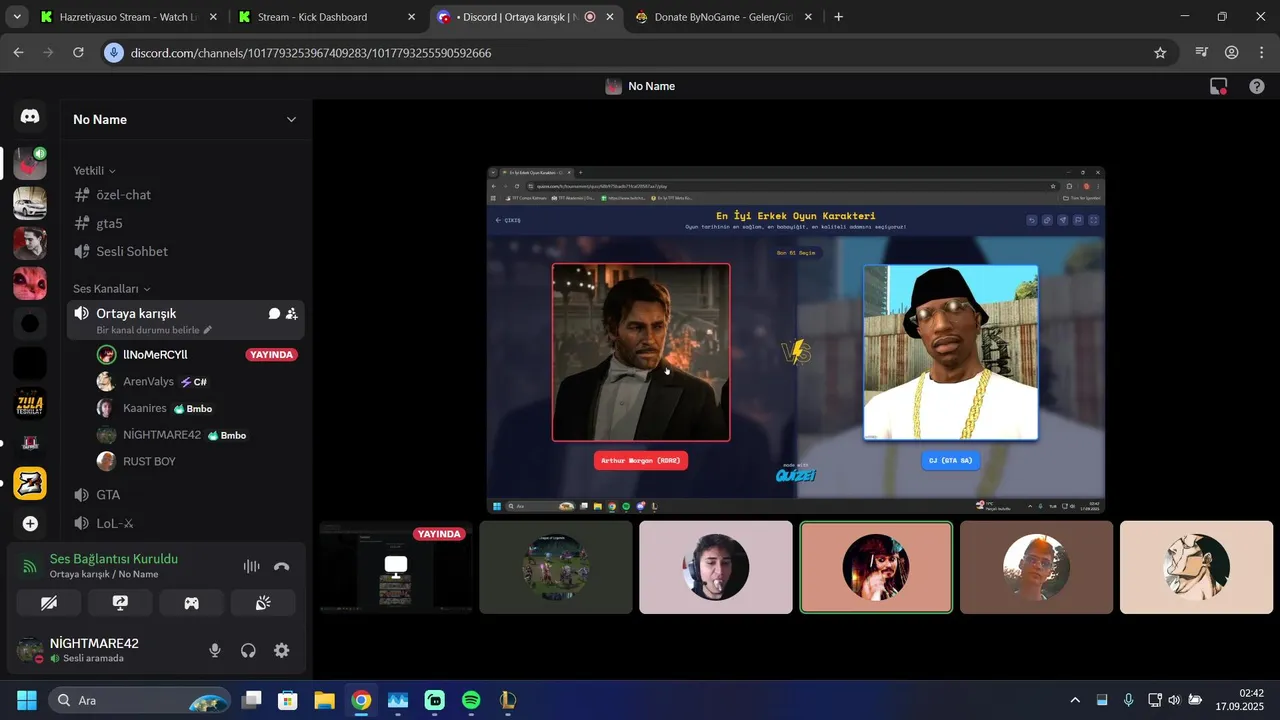
Task: Reload the browser page
Action: point(78,52)
